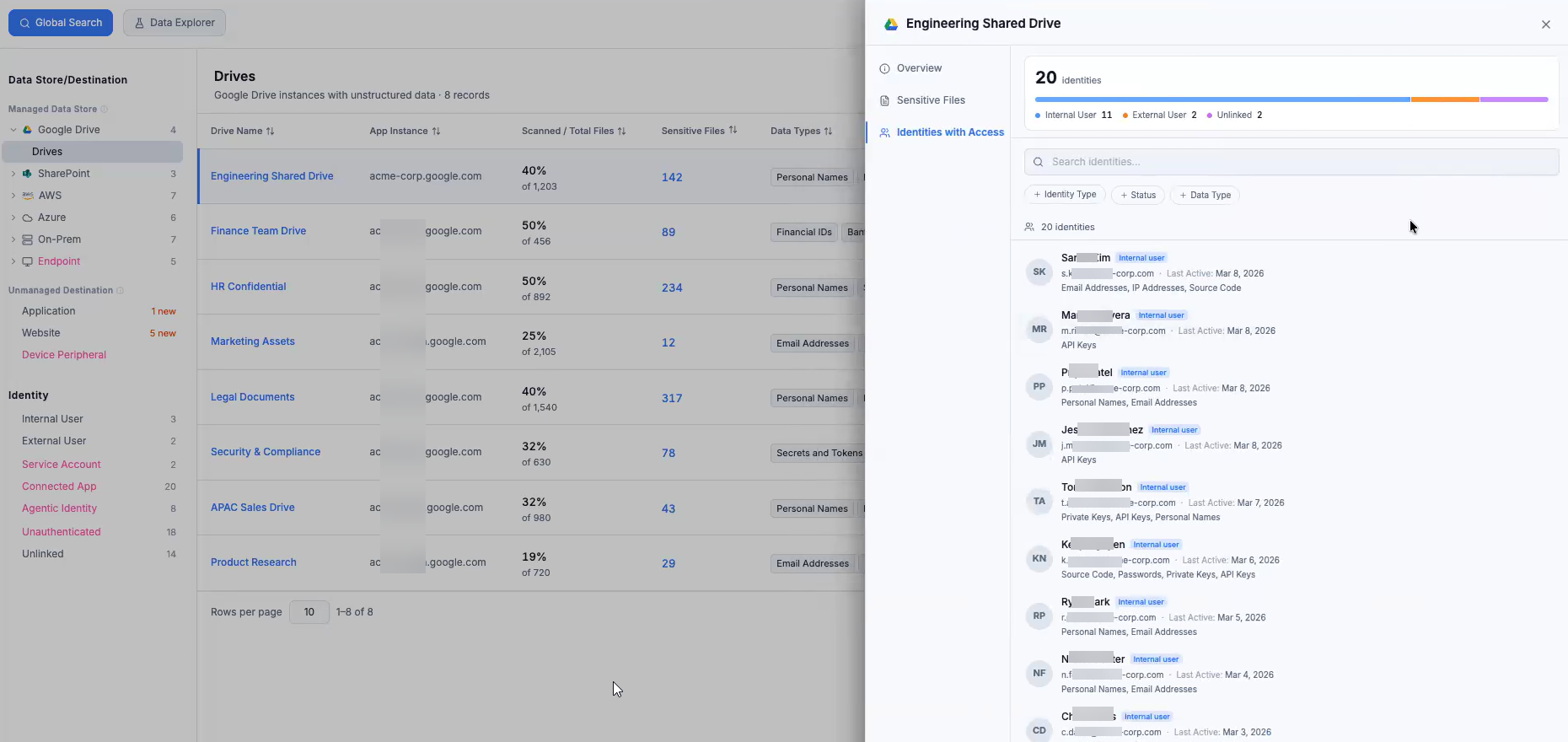Select Agentic Identity under Identity
Image resolution: width=1568 pixels, height=742 pixels.
coord(59,508)
